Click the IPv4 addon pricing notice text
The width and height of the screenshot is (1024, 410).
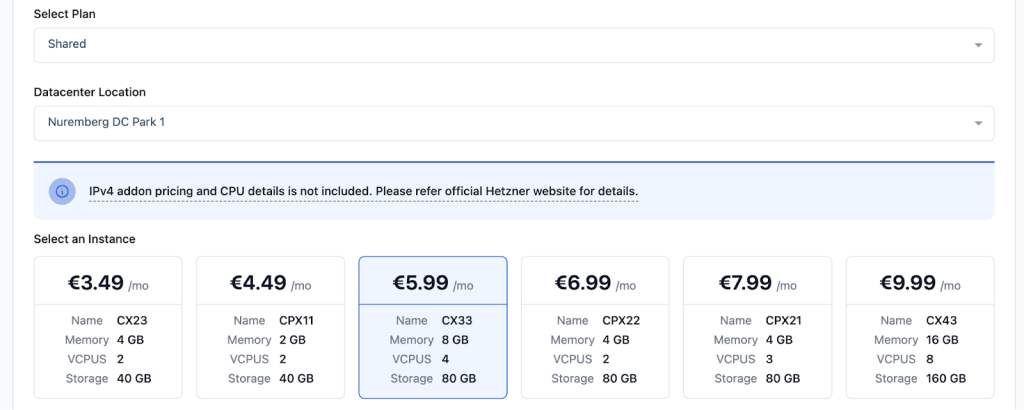click(x=363, y=191)
